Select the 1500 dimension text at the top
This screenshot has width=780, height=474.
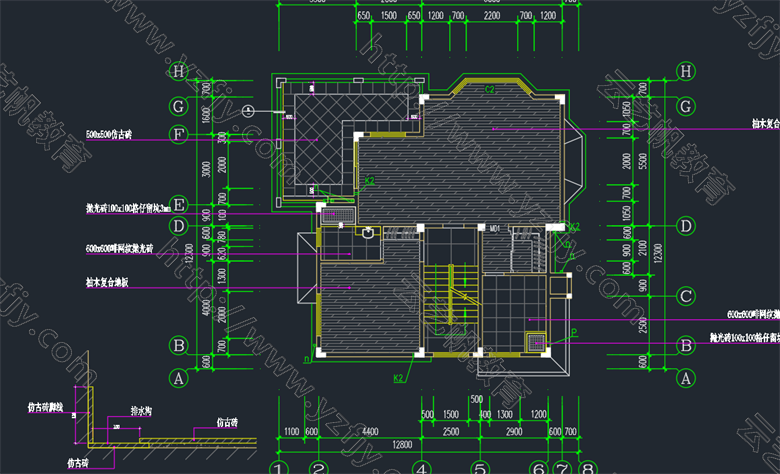point(389,16)
